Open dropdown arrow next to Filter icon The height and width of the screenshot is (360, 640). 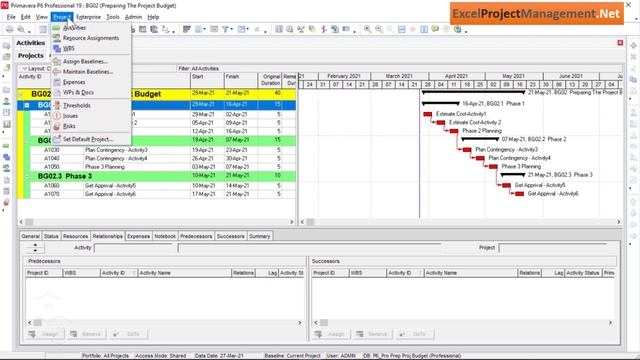pyautogui.click(x=231, y=29)
